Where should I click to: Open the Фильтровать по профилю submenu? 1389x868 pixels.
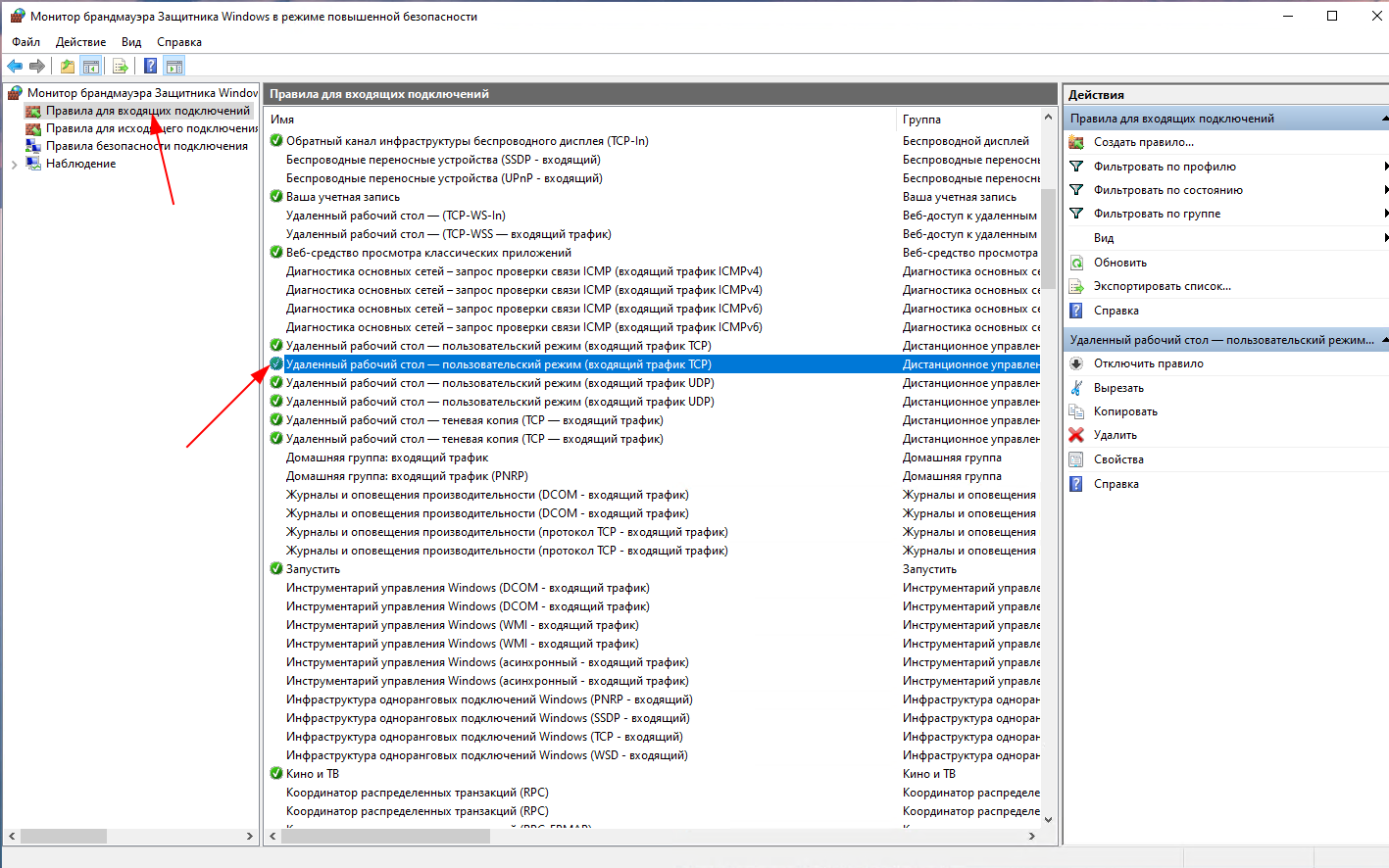click(1165, 167)
